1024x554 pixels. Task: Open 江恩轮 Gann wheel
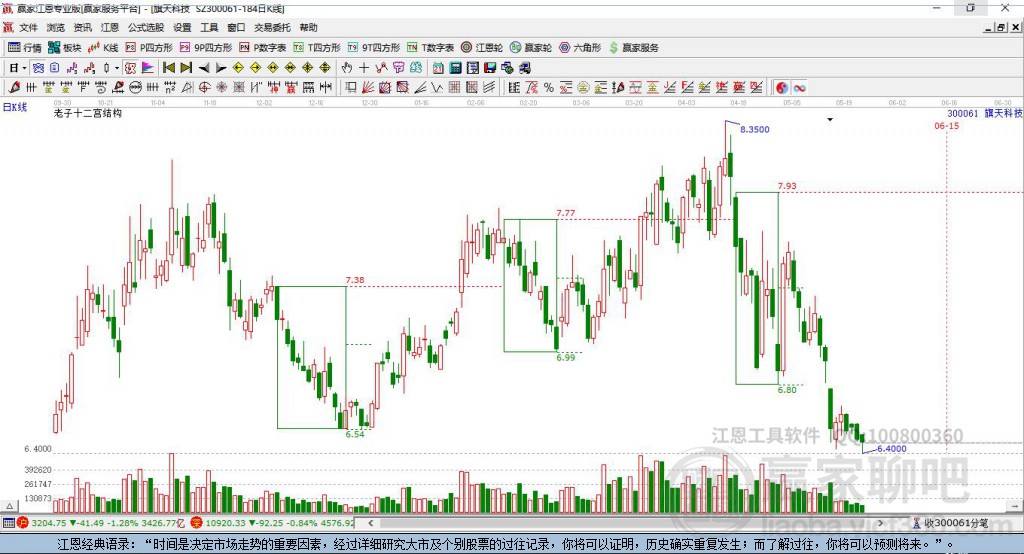482,48
